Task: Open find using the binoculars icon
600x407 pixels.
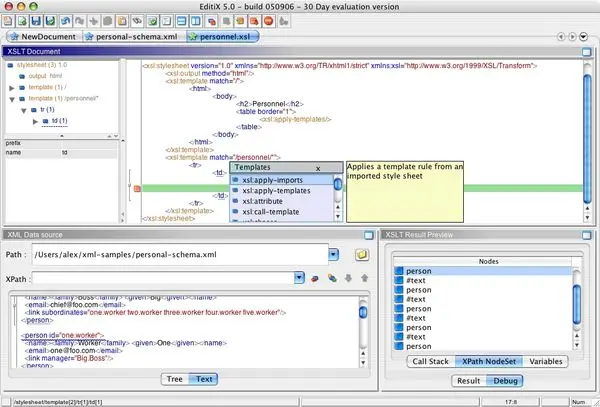Action: (137, 21)
